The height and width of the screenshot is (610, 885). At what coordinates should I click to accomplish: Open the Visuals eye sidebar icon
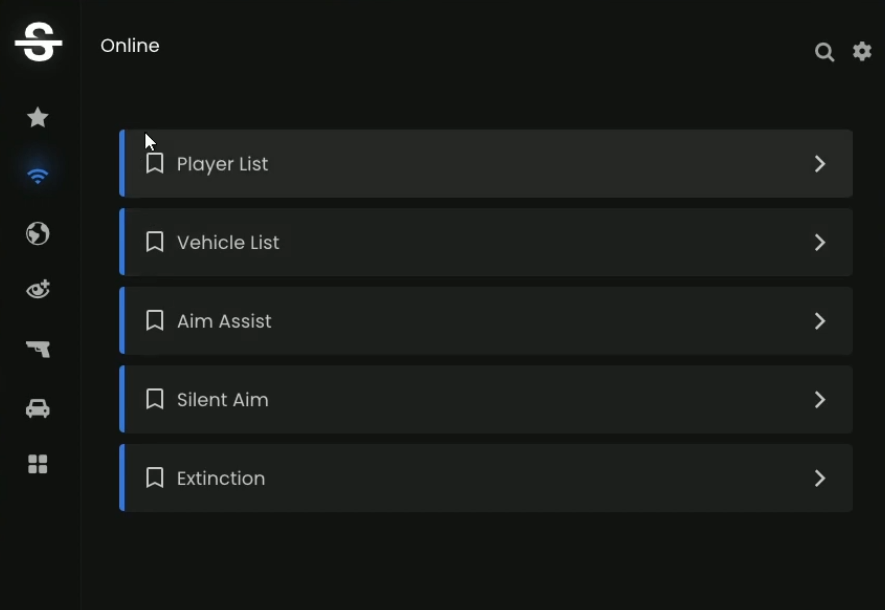[x=38, y=291]
